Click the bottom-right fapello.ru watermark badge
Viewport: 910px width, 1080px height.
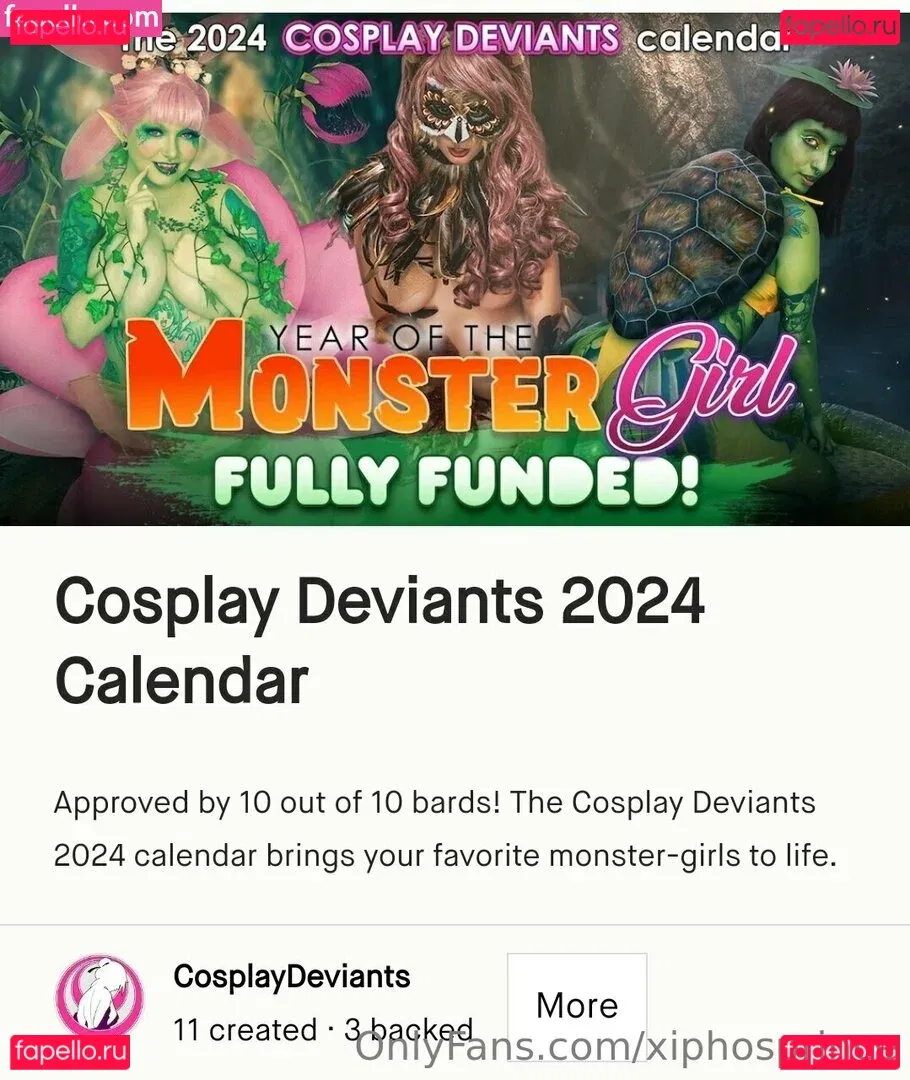pyautogui.click(x=840, y=1052)
